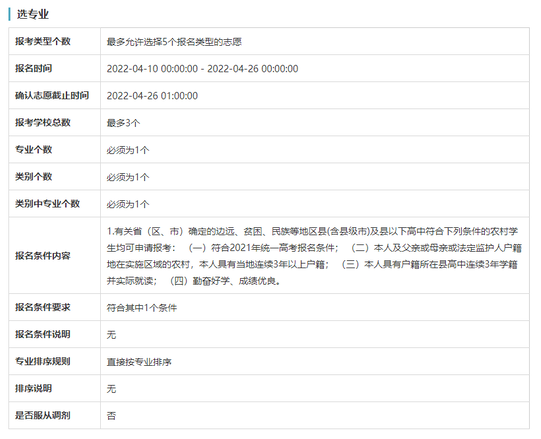Select the 报考学校总数 label
Image resolution: width=541 pixels, height=439 pixels.
tap(43, 122)
